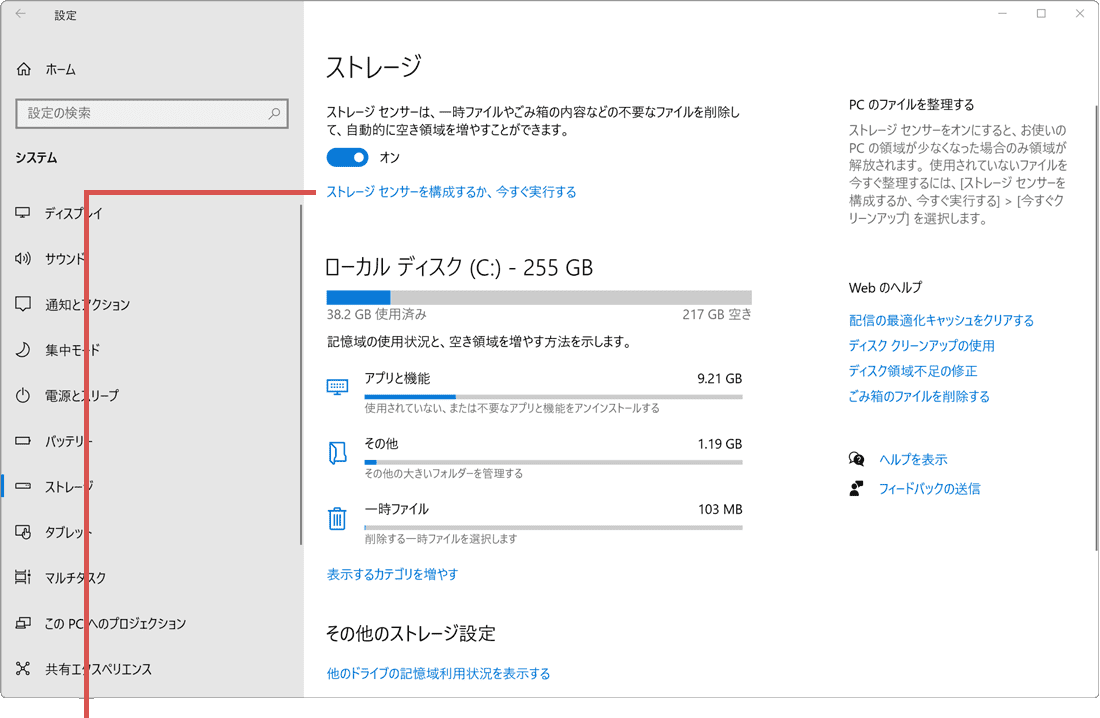The height and width of the screenshot is (718, 1100).
Task: Click the back arrow at top left
Action: coord(22,14)
